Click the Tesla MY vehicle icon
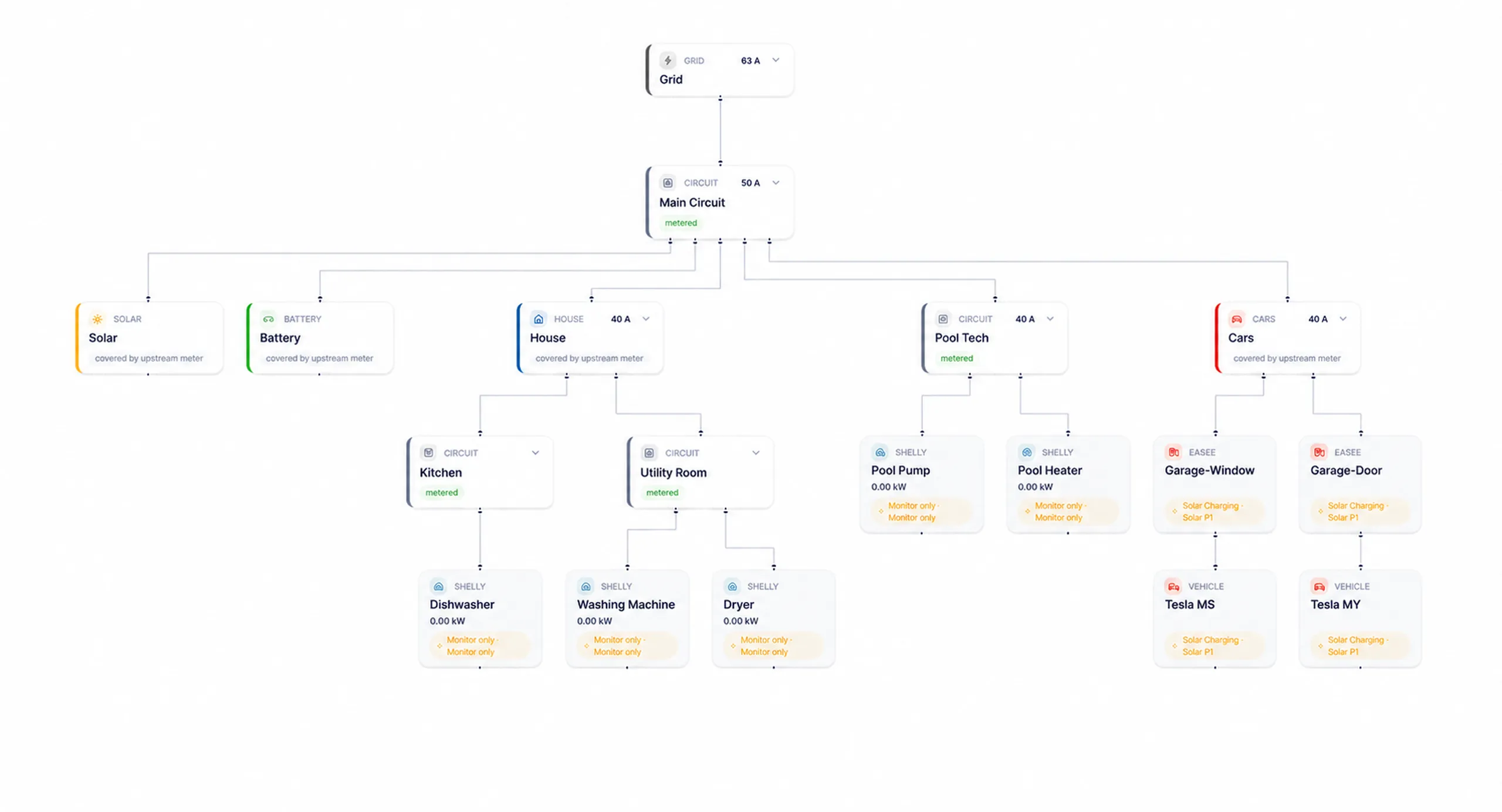 (x=1320, y=586)
